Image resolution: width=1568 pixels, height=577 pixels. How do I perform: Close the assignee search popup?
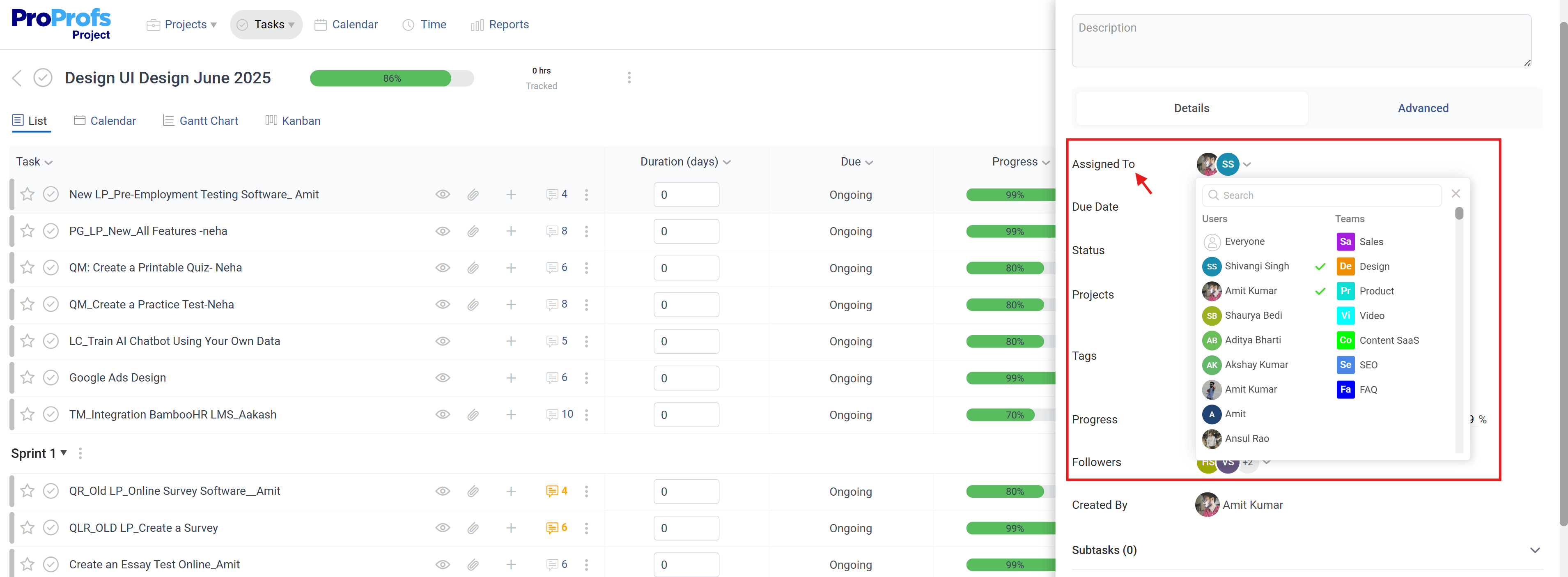pyautogui.click(x=1456, y=193)
